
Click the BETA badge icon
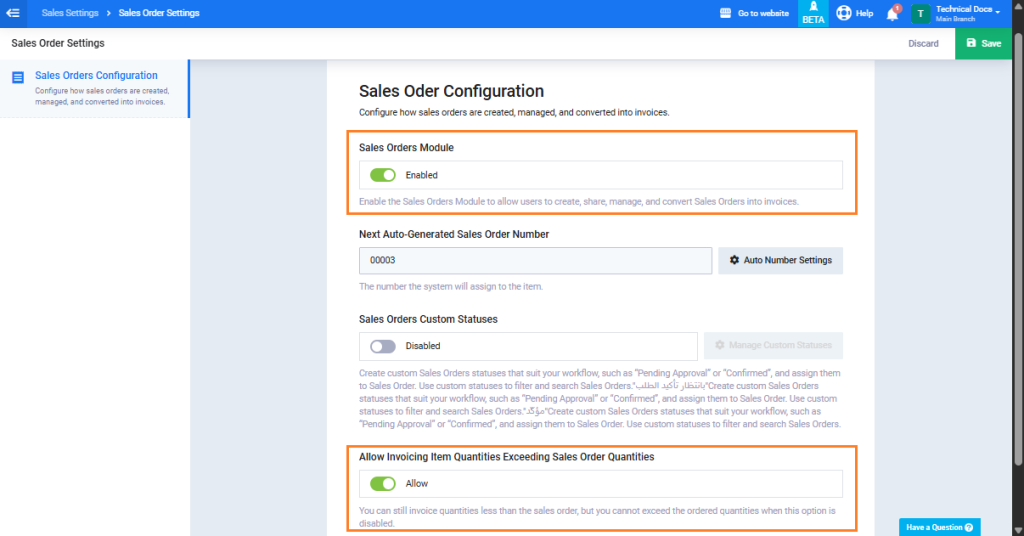click(x=813, y=13)
